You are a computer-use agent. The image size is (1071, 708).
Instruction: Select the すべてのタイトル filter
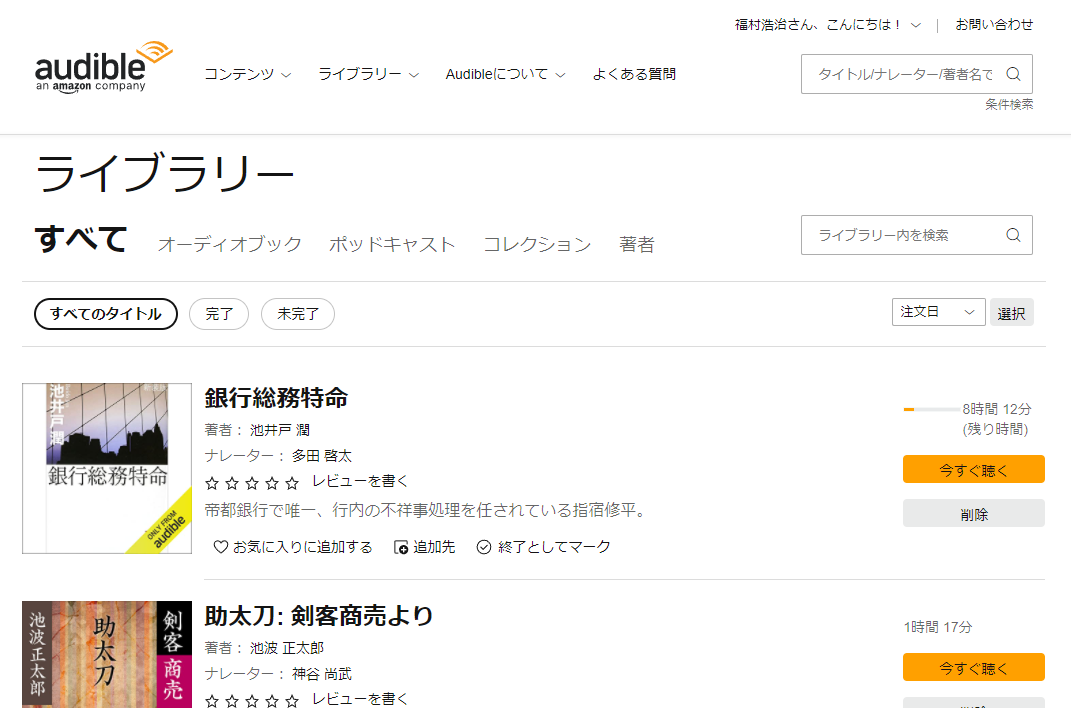(106, 314)
